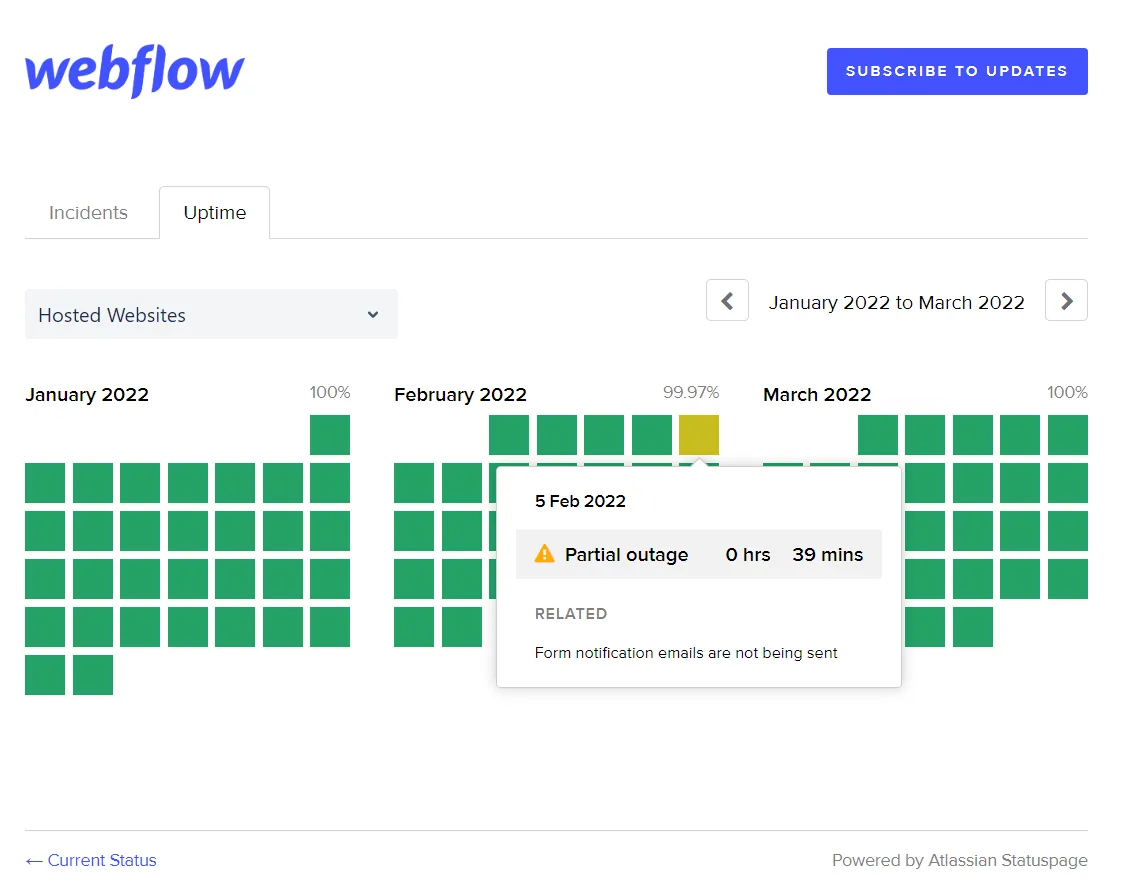Image resolution: width=1147 pixels, height=883 pixels.
Task: Select the 1 January 2022 green day square
Action: coord(330,435)
